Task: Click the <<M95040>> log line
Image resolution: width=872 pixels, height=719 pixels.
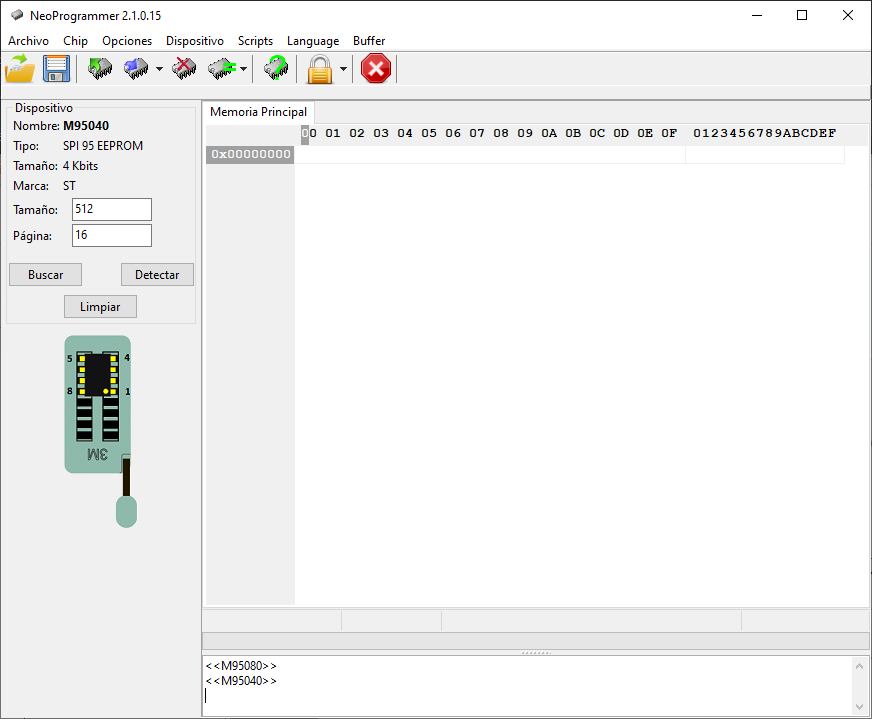Action: [241, 681]
